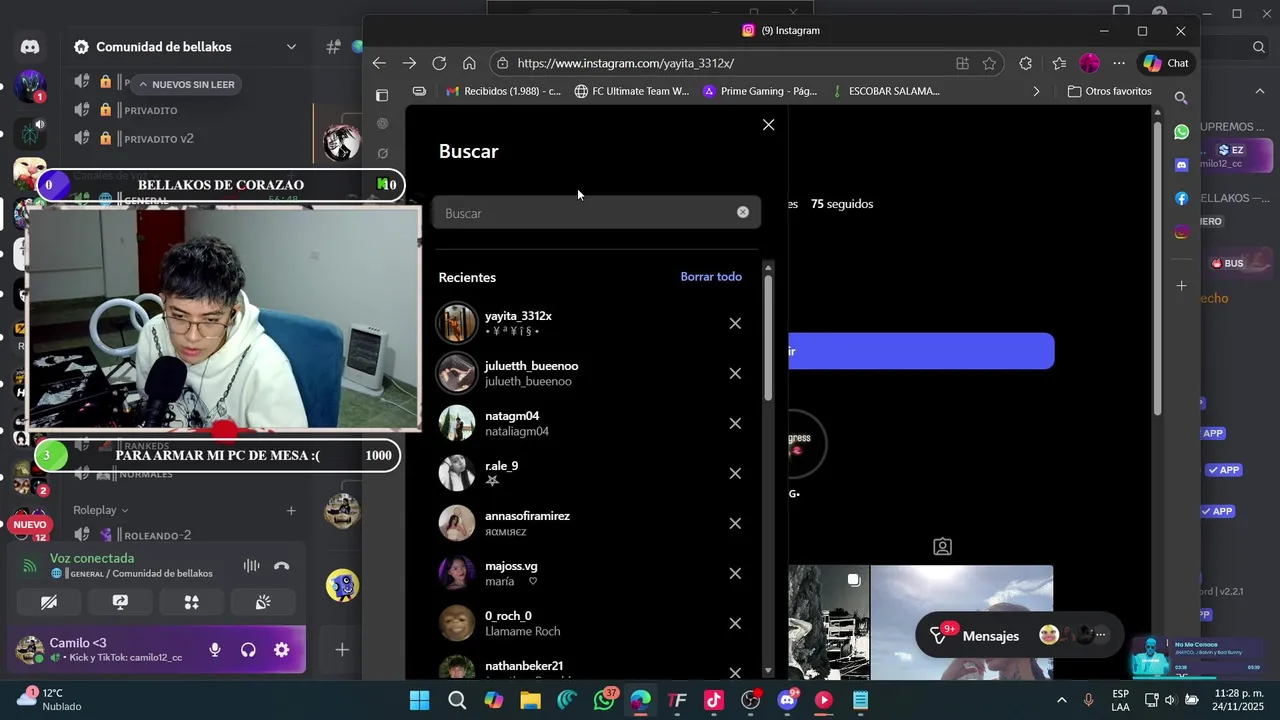Open WhatsApp in browser sidebar
This screenshot has height=720, width=1280.
pos(1181,132)
